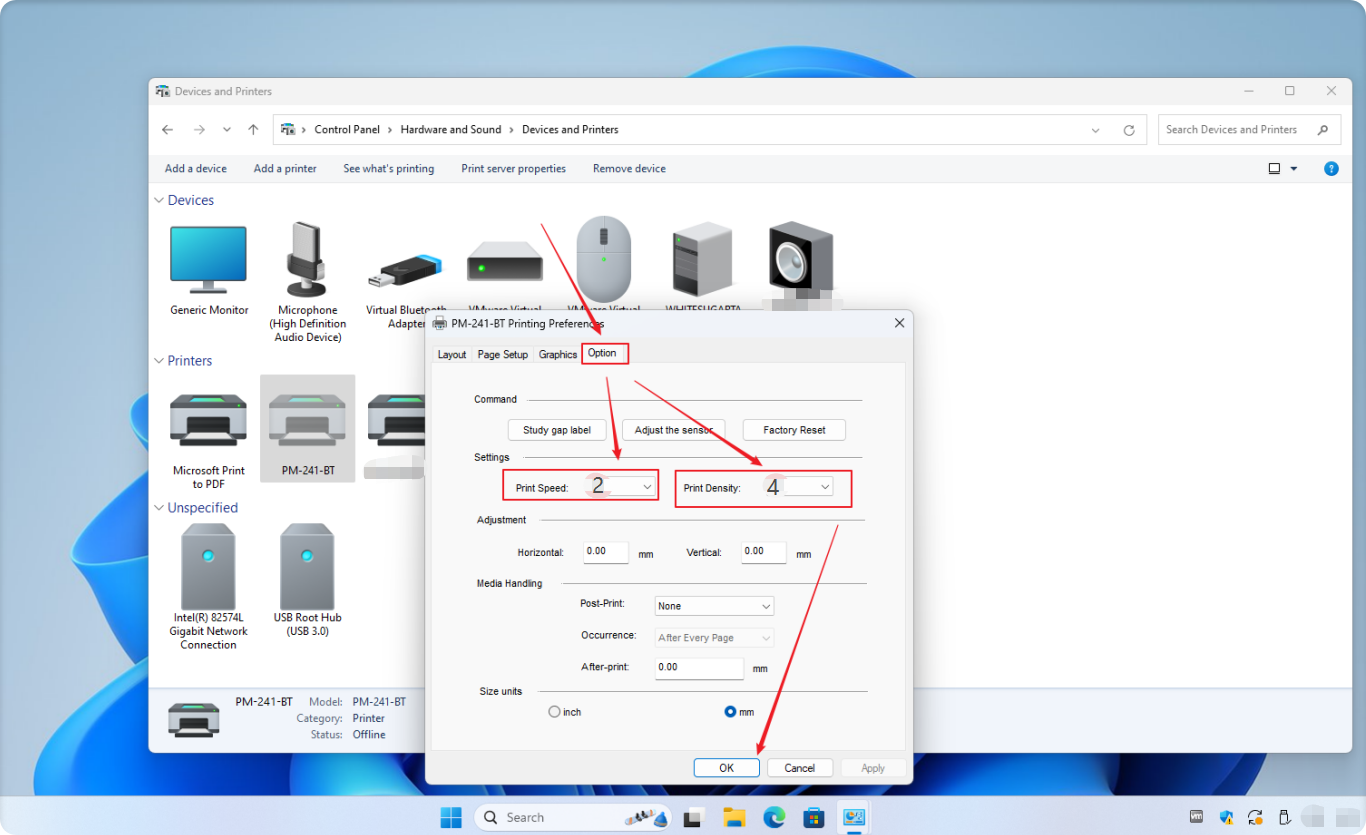Cancel the Printing Preferences dialog

pos(800,768)
